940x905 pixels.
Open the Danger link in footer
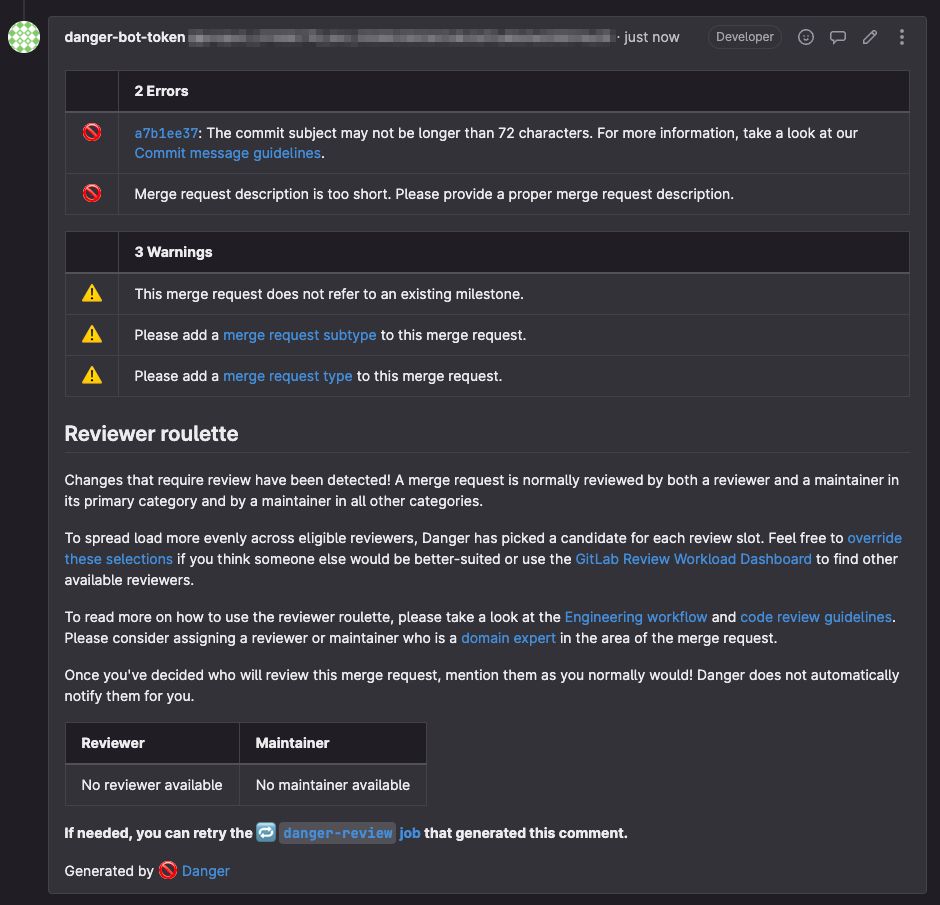206,870
